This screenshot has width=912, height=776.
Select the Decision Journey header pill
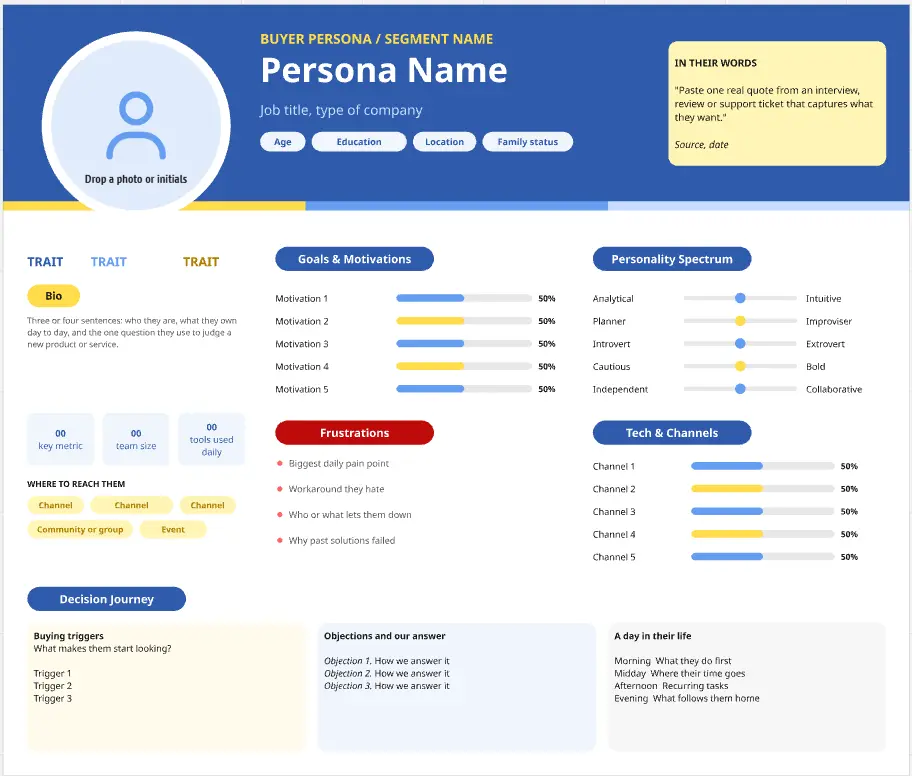click(x=106, y=600)
